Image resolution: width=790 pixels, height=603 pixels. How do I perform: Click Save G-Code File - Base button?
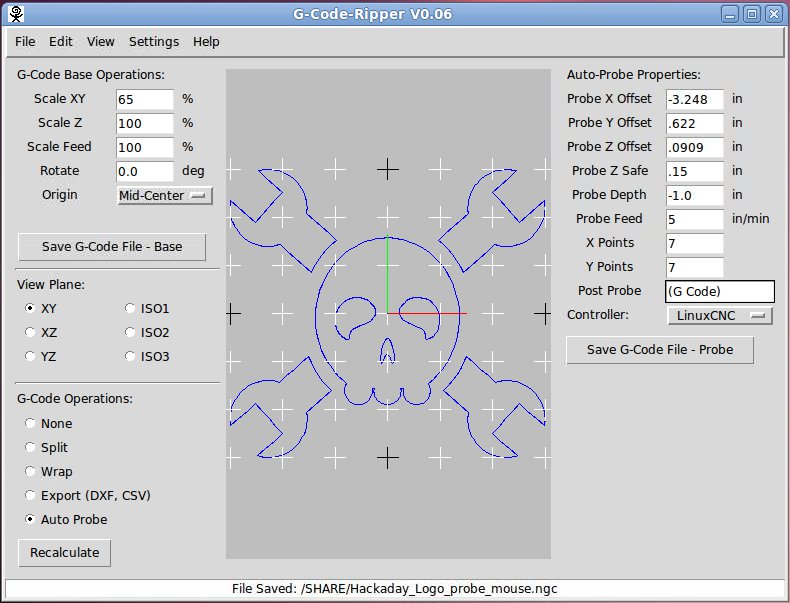pos(112,247)
